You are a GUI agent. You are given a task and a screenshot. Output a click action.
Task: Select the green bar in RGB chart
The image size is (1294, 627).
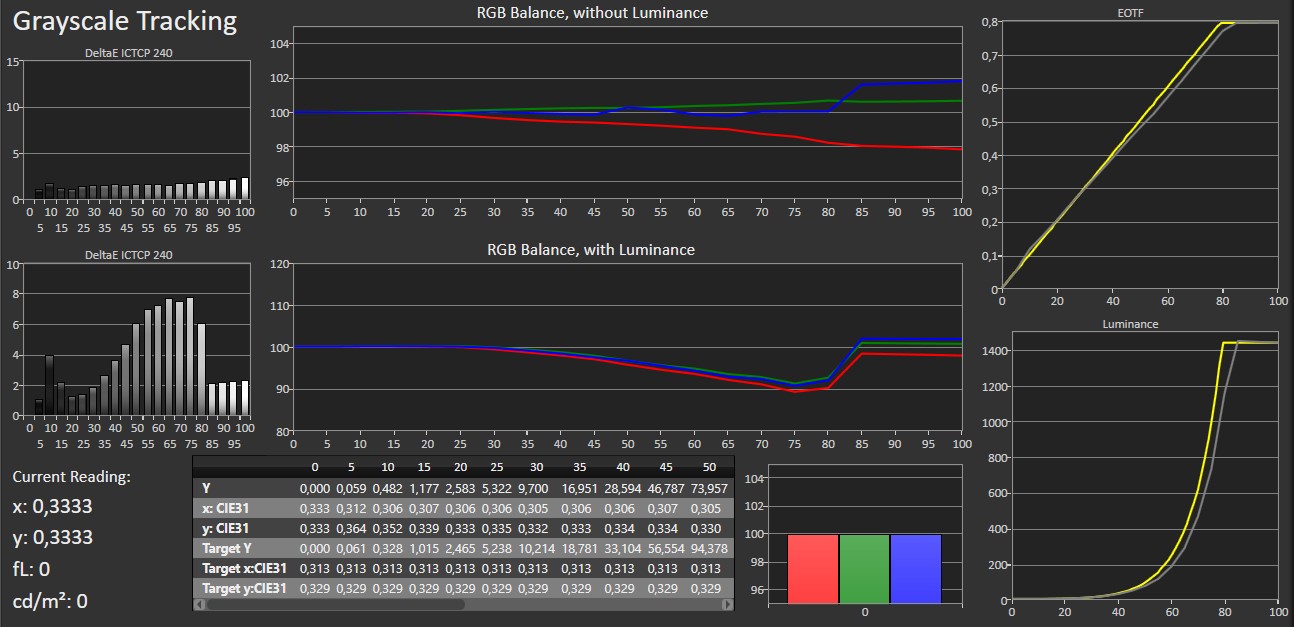(x=863, y=569)
